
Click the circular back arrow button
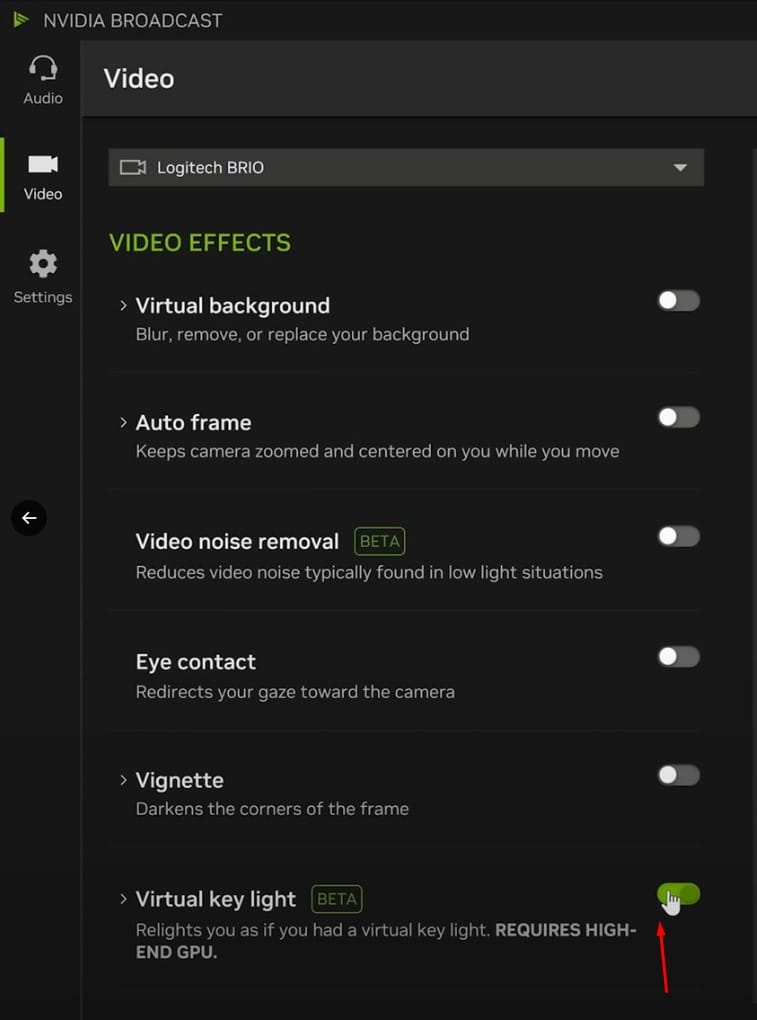28,518
